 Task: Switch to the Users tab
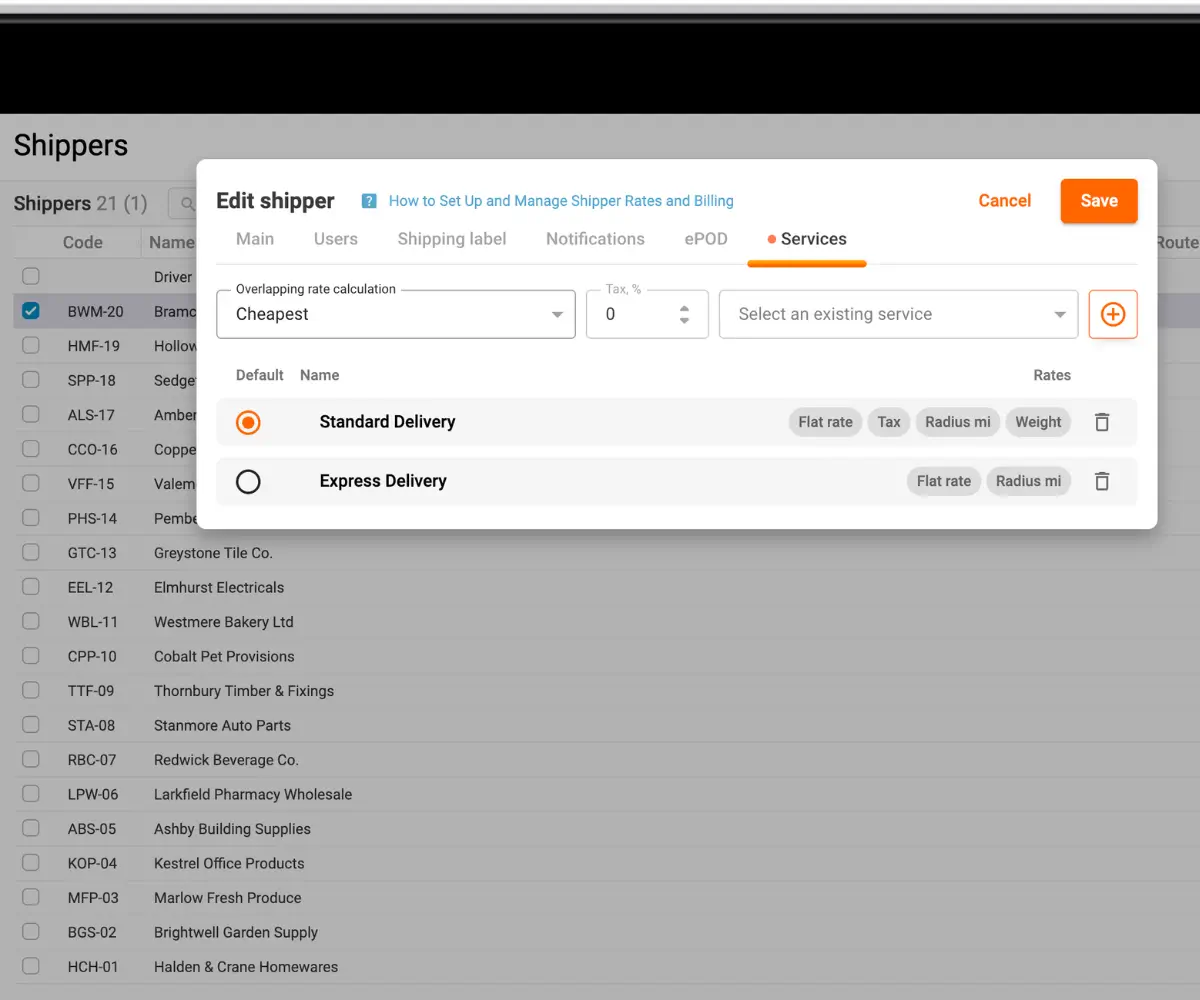[336, 239]
